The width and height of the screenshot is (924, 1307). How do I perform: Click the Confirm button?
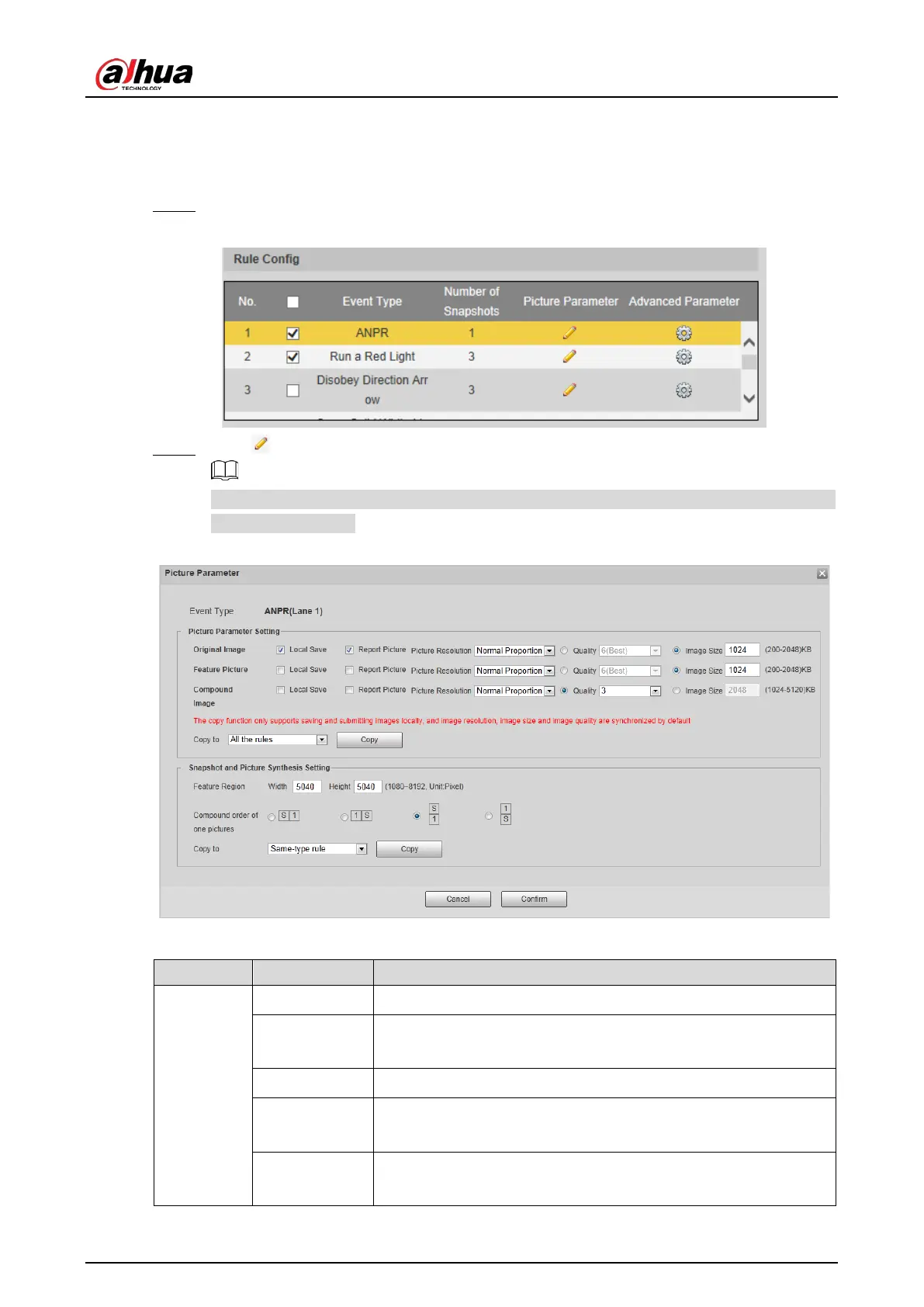534,900
